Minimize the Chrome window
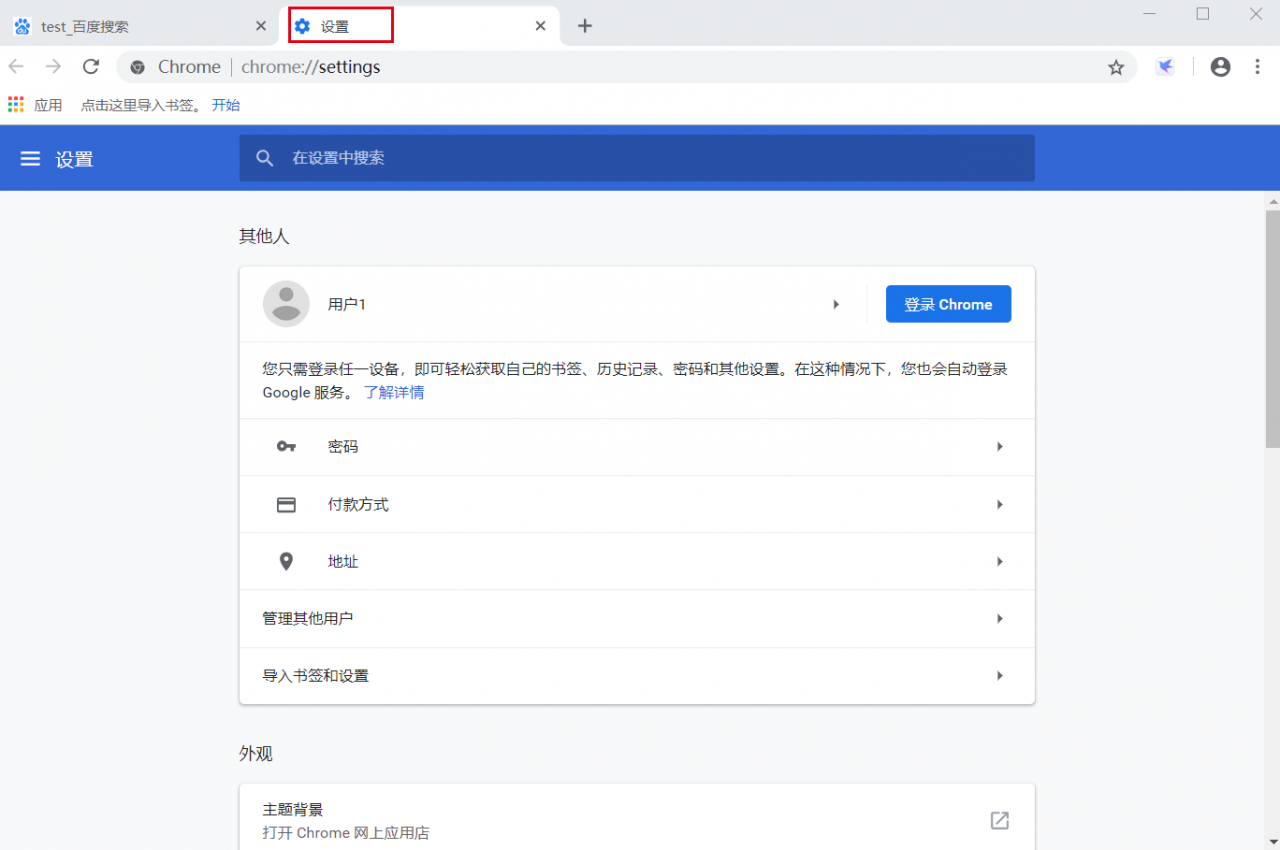The image size is (1280, 850). point(1149,14)
